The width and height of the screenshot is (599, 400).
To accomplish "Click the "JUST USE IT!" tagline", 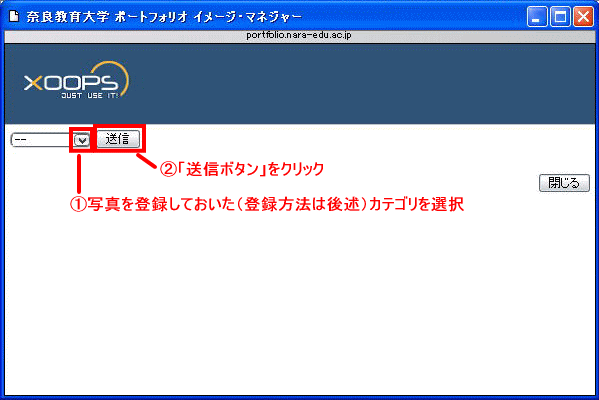I will 90,96.
